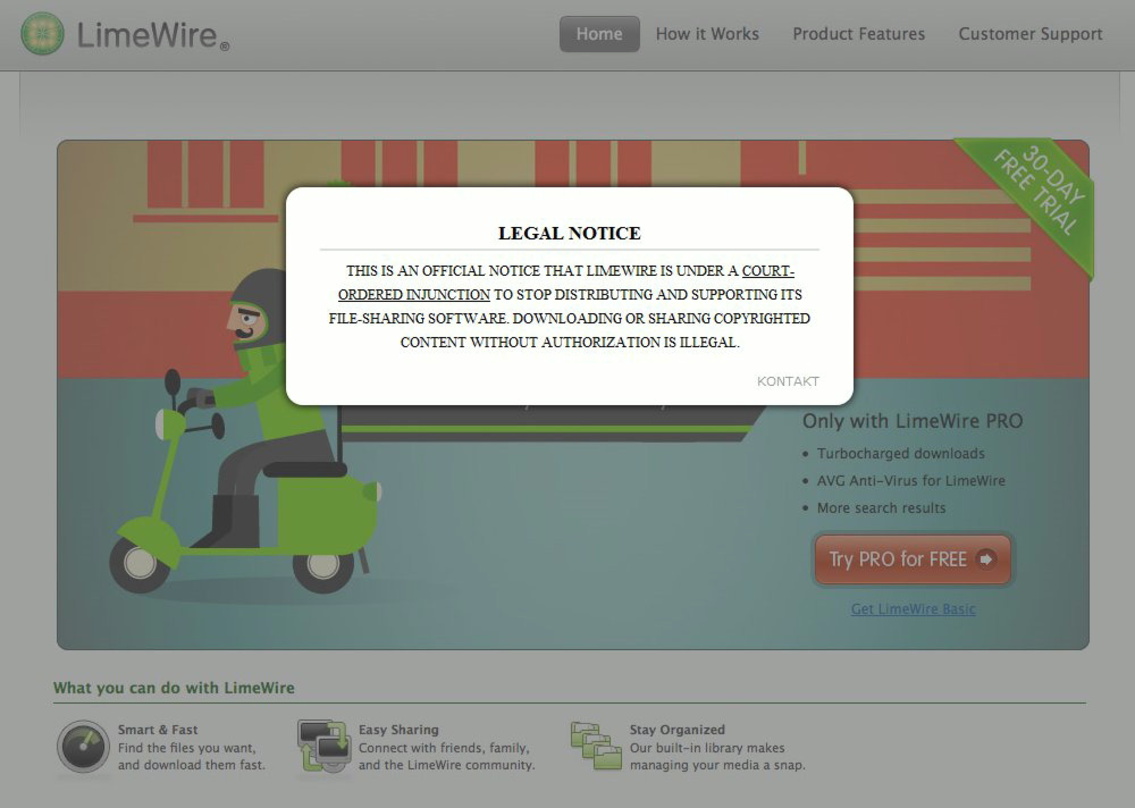Open the Get LimeWire Basic link
1135x808 pixels.
[913, 609]
